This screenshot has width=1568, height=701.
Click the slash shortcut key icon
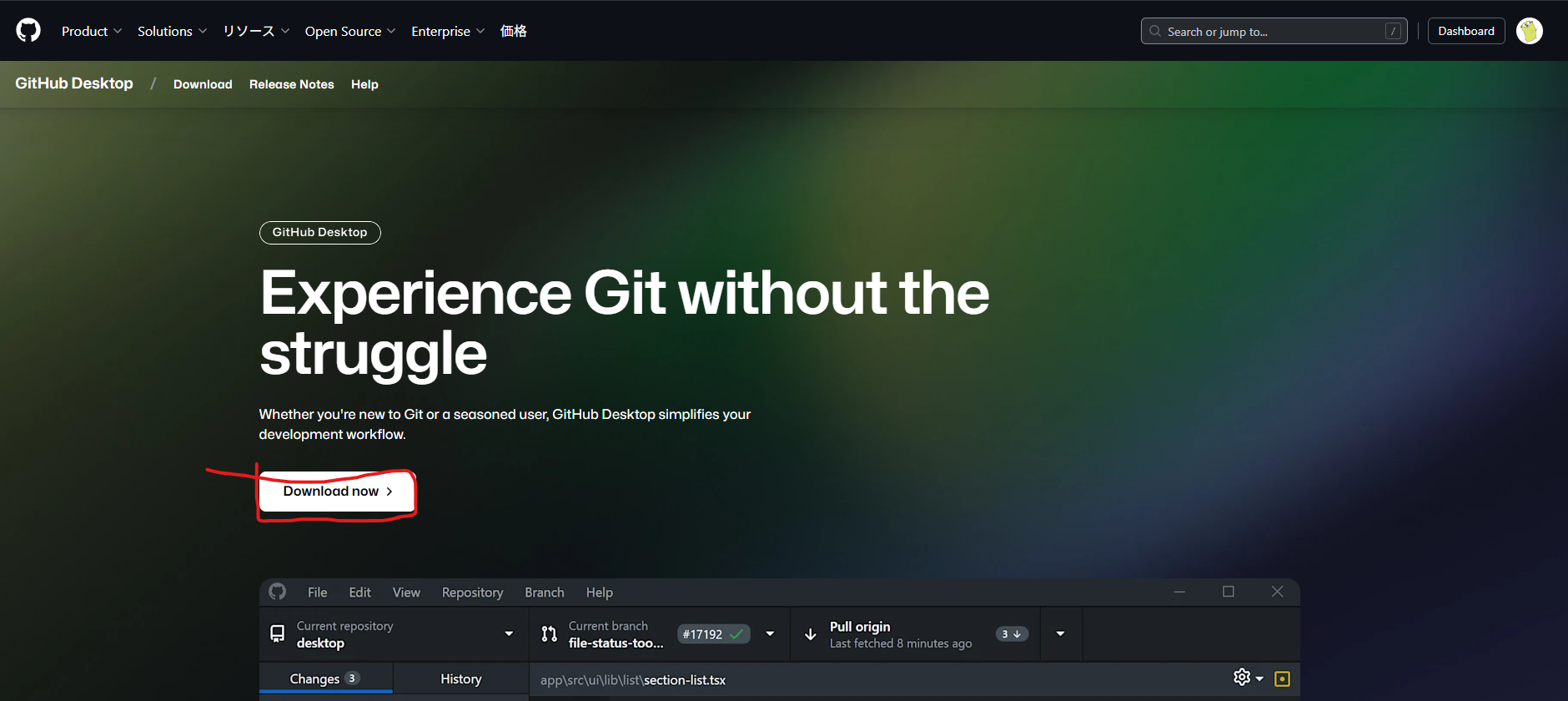coord(1393,31)
